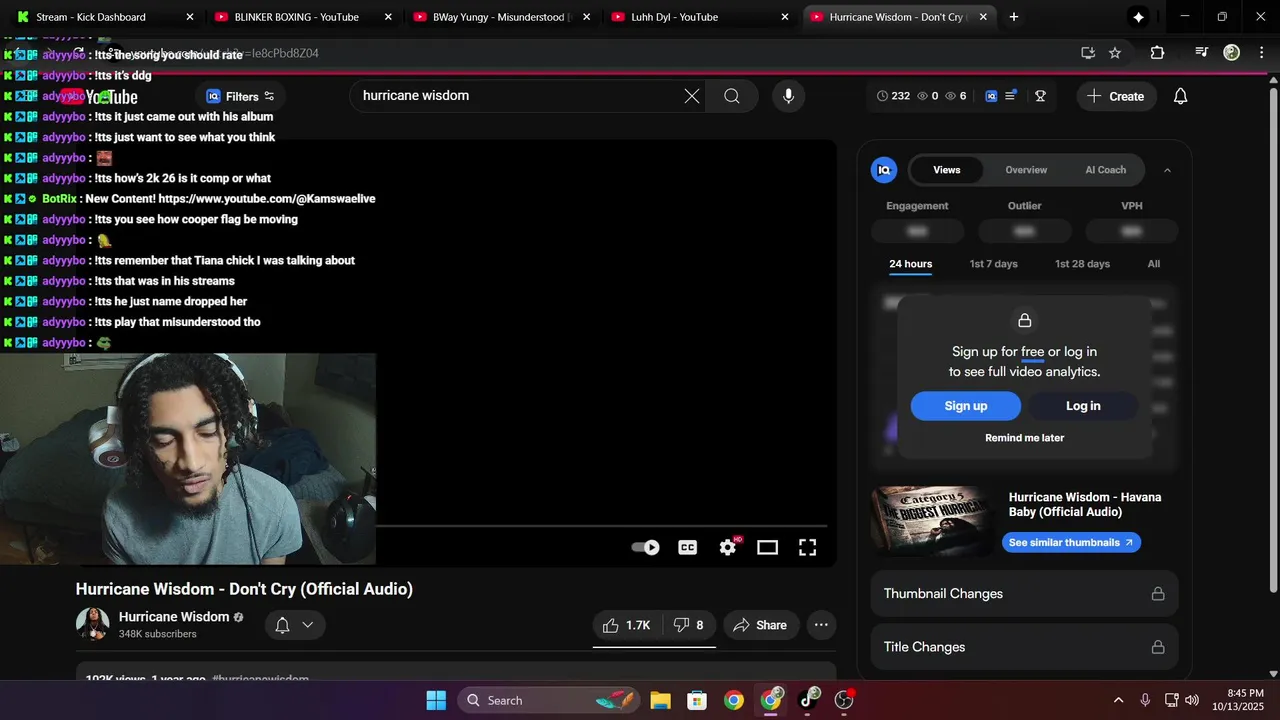Click the Havana Baby thumbnail image

pos(932,521)
